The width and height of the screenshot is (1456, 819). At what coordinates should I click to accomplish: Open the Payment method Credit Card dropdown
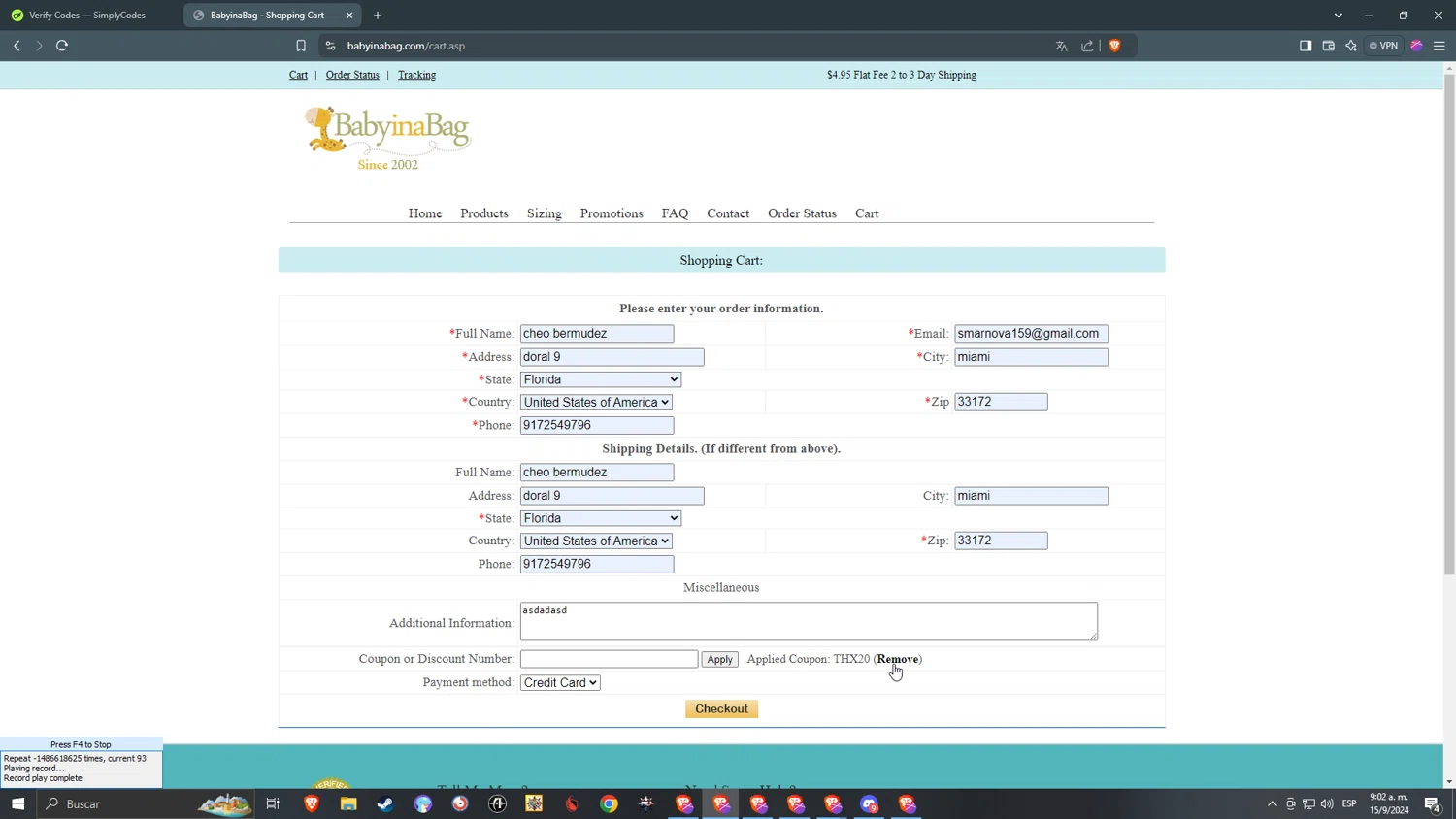point(560,682)
